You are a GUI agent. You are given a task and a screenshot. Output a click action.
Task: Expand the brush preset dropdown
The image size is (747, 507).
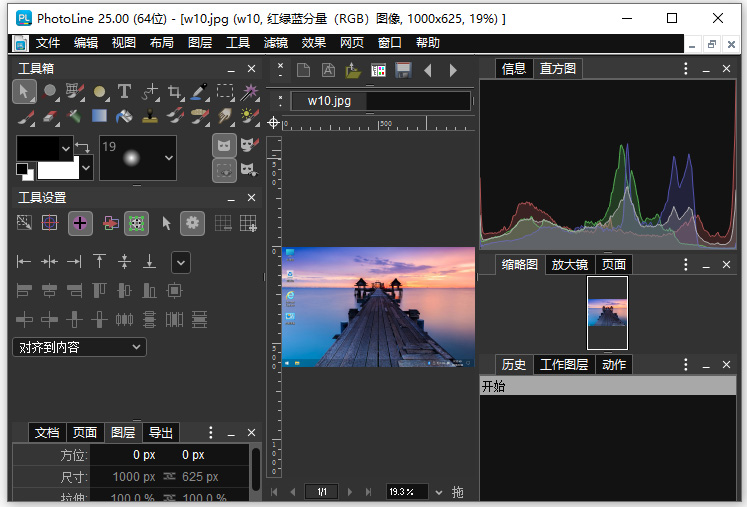[168, 156]
